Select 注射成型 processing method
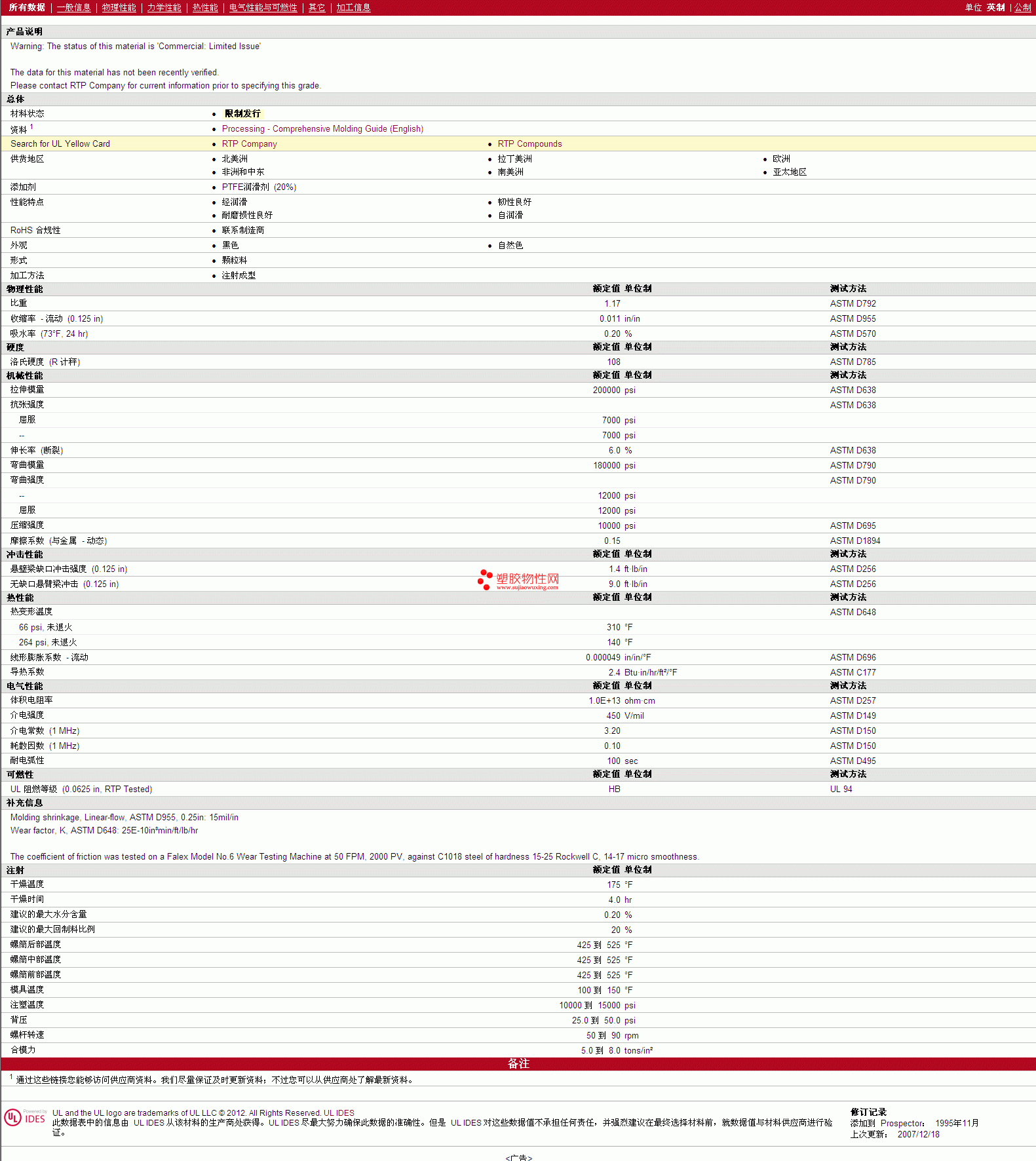The width and height of the screenshot is (1036, 1161). (239, 276)
